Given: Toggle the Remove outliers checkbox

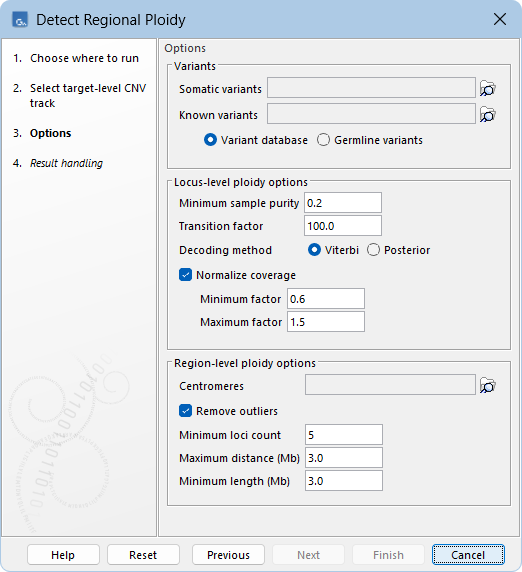Looking at the screenshot, I should pos(185,411).
